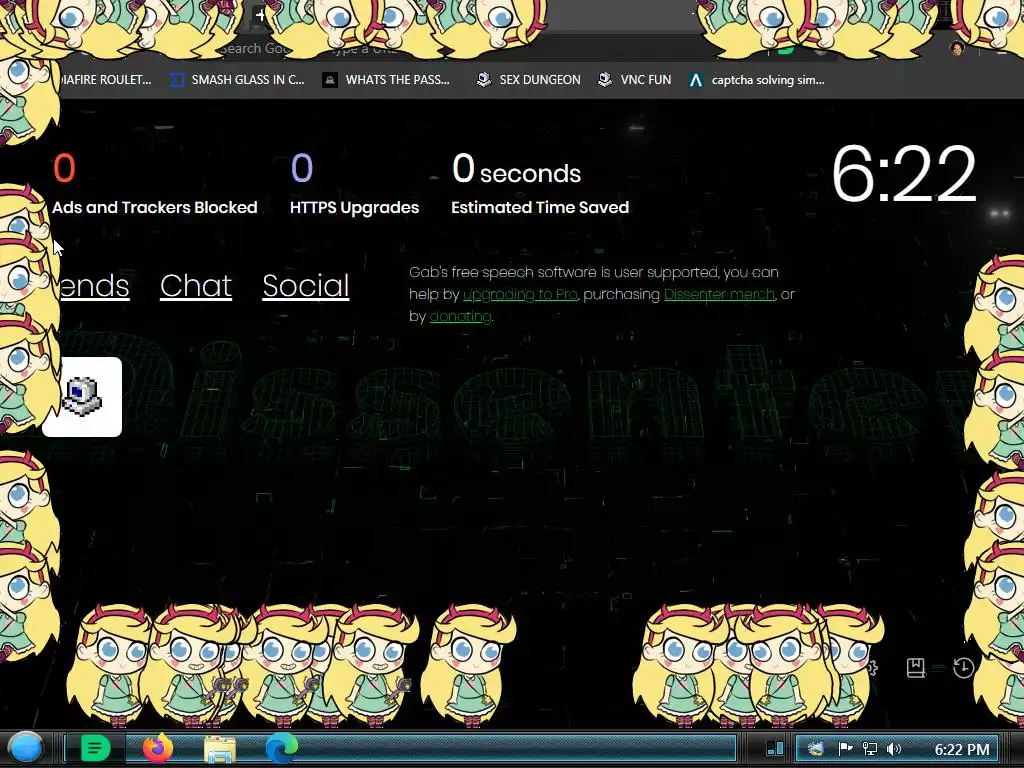
Task: Click the Chat link
Action: [196, 286]
